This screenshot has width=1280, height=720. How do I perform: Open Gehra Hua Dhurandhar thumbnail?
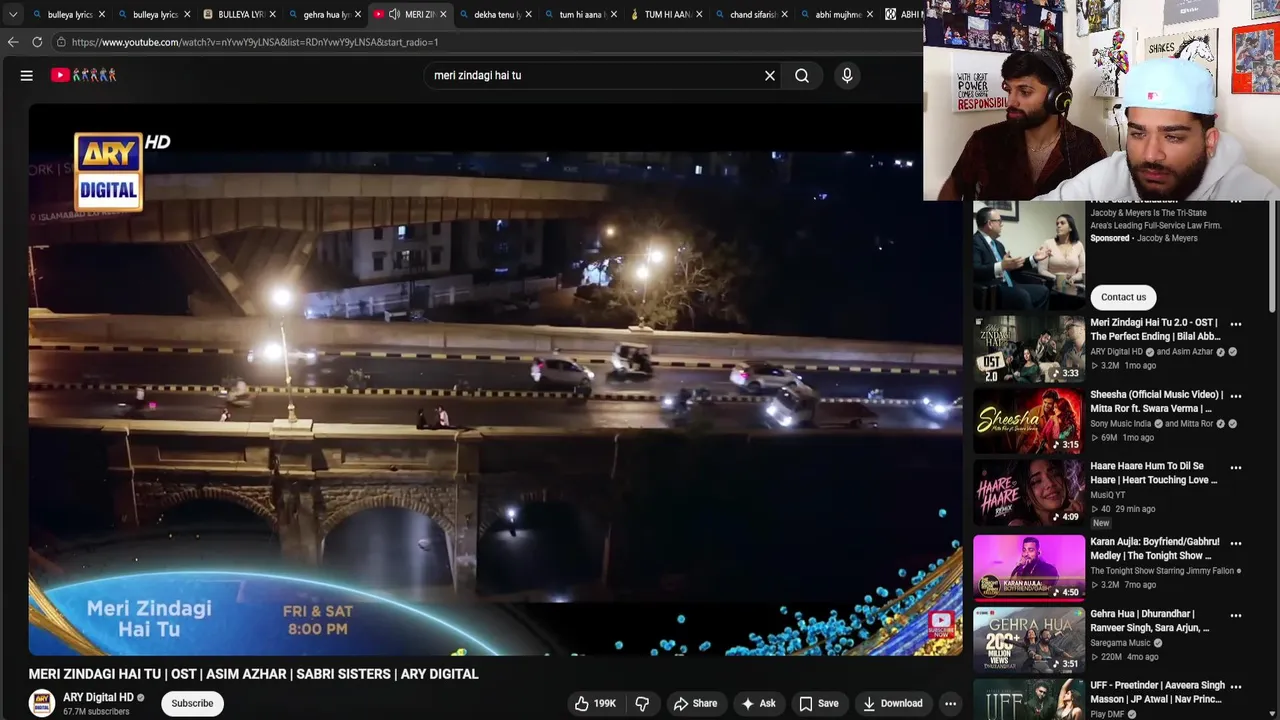pyautogui.click(x=1029, y=640)
